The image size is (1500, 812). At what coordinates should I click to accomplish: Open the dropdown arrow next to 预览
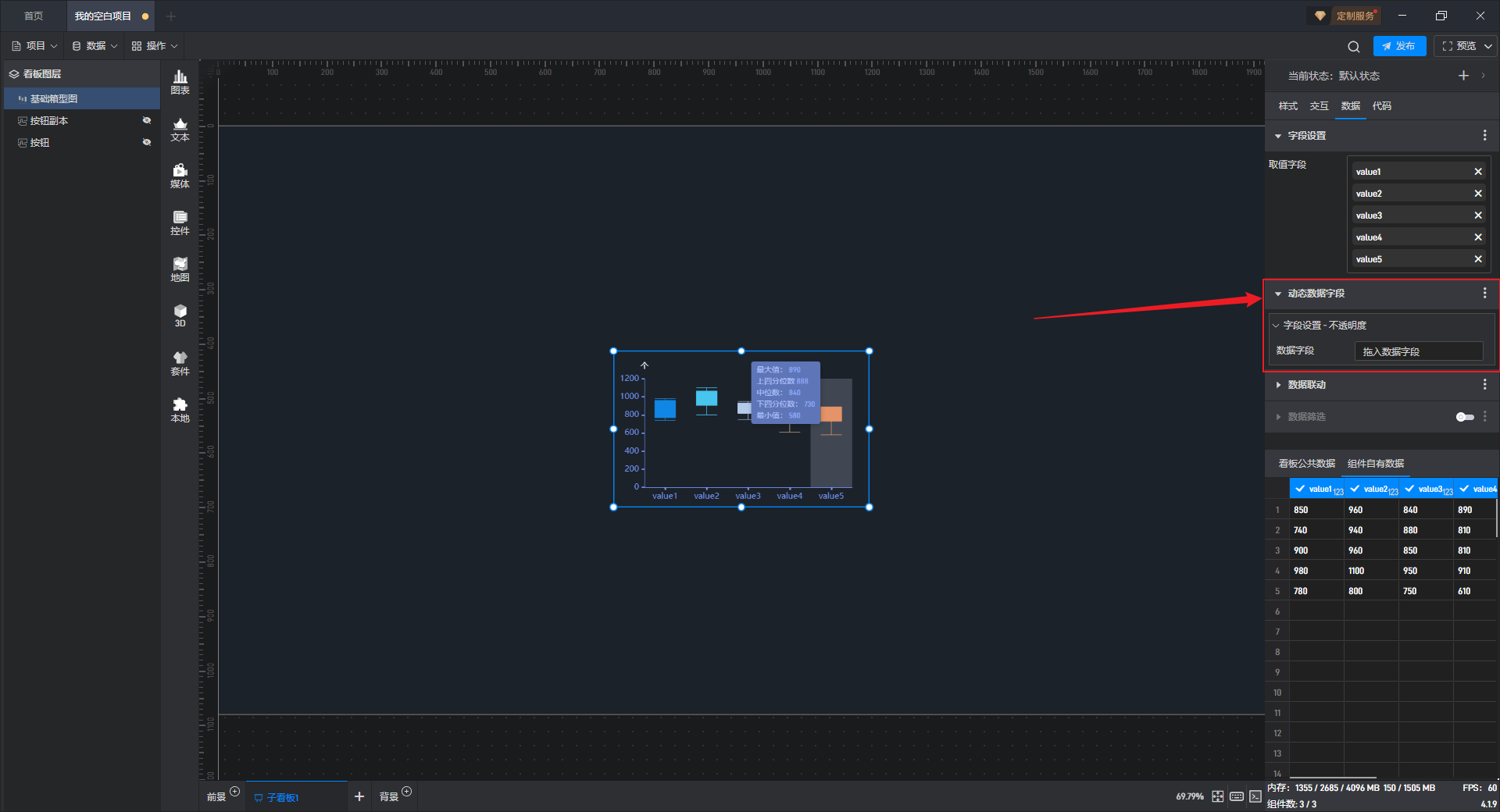coord(1488,46)
